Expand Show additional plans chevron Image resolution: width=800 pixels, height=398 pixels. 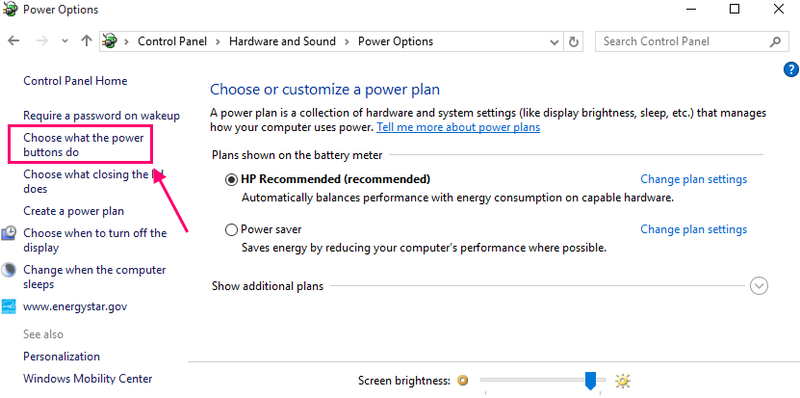(759, 286)
